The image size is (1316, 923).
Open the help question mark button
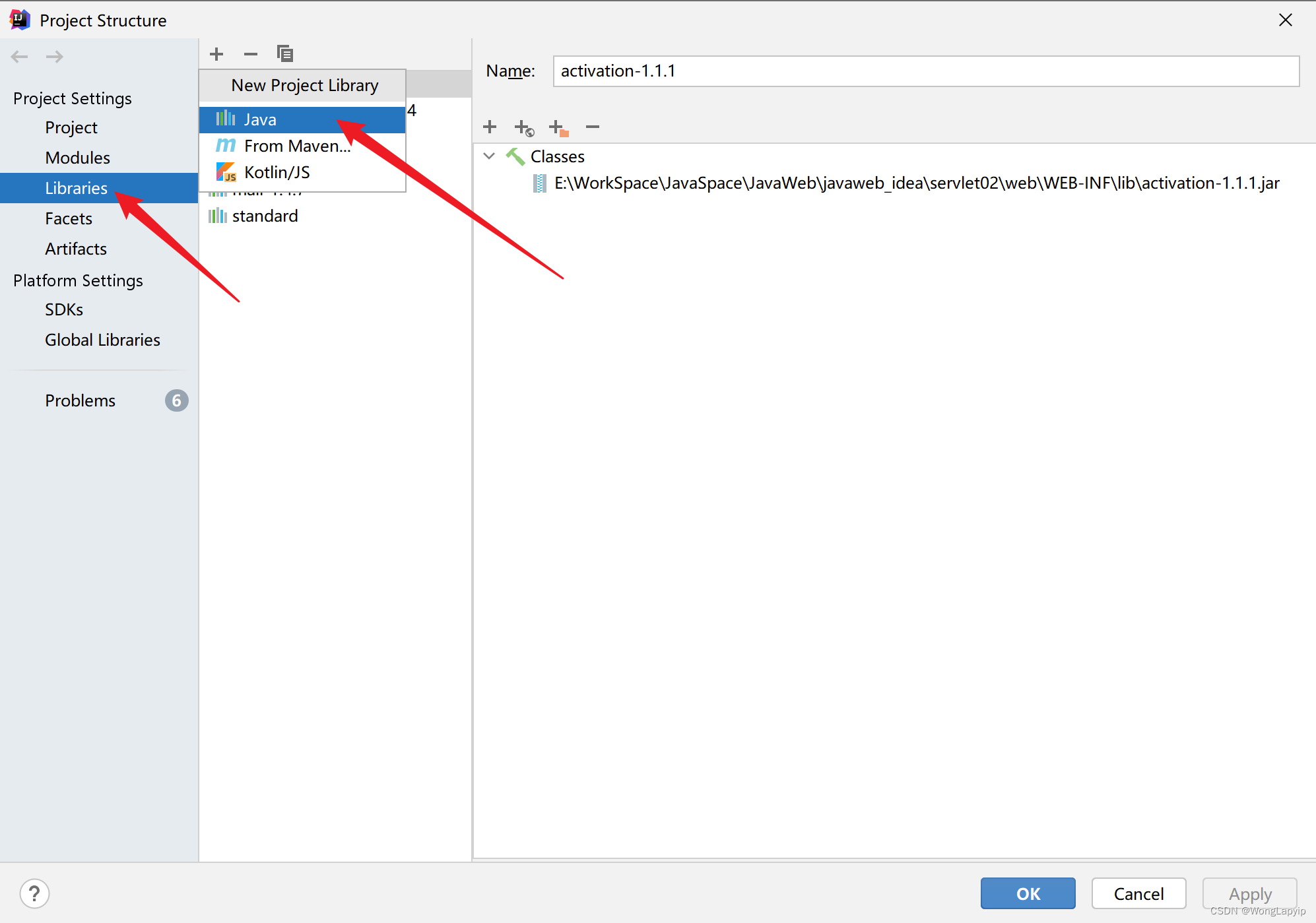tap(34, 894)
